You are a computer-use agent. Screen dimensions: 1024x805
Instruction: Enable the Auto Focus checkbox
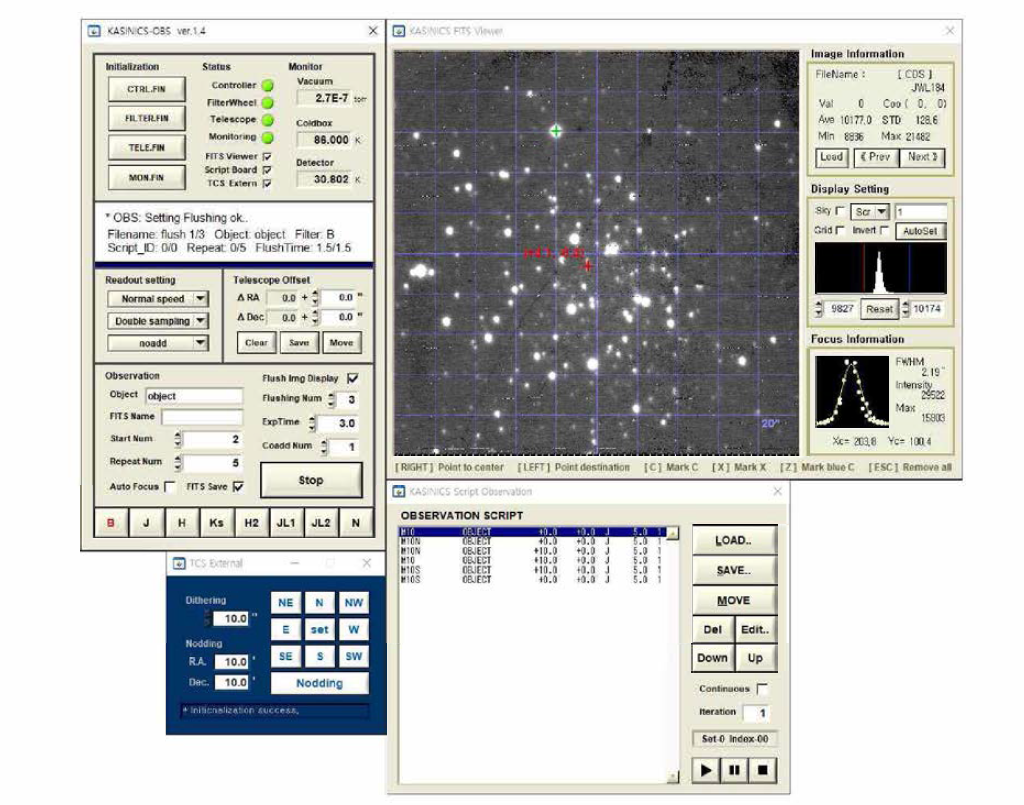pyautogui.click(x=170, y=486)
